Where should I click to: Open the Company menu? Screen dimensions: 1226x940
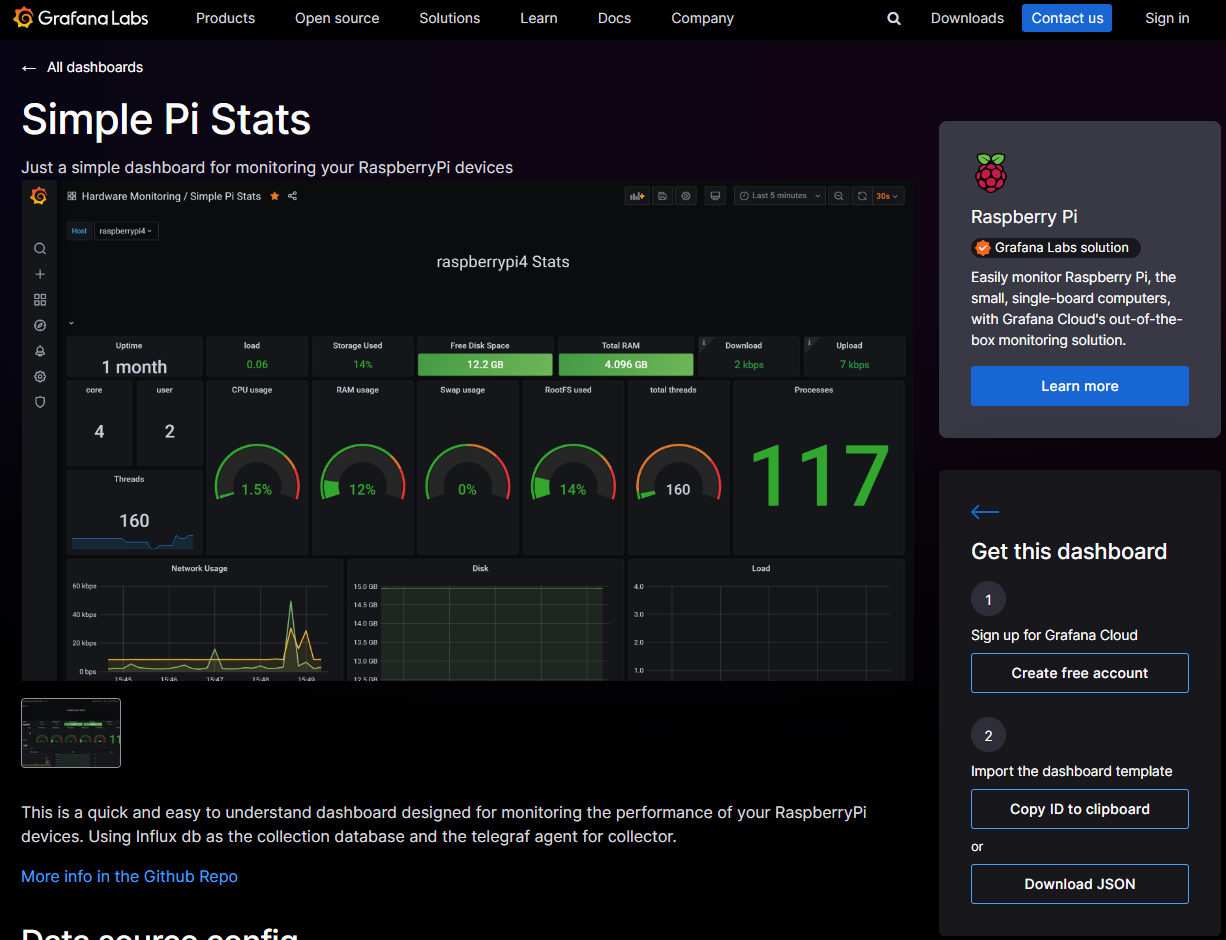(x=702, y=18)
